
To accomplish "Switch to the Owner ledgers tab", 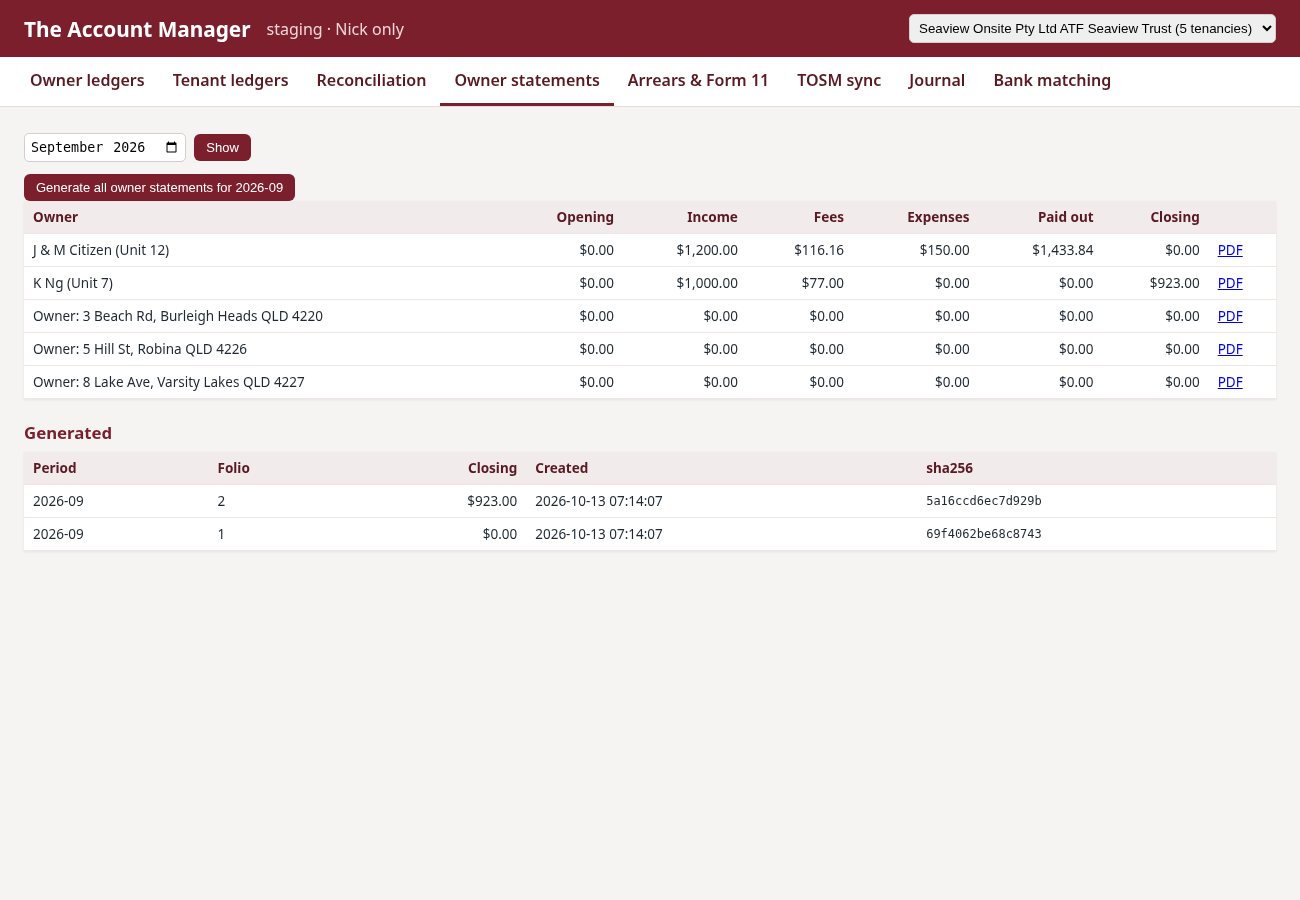I will tap(87, 80).
